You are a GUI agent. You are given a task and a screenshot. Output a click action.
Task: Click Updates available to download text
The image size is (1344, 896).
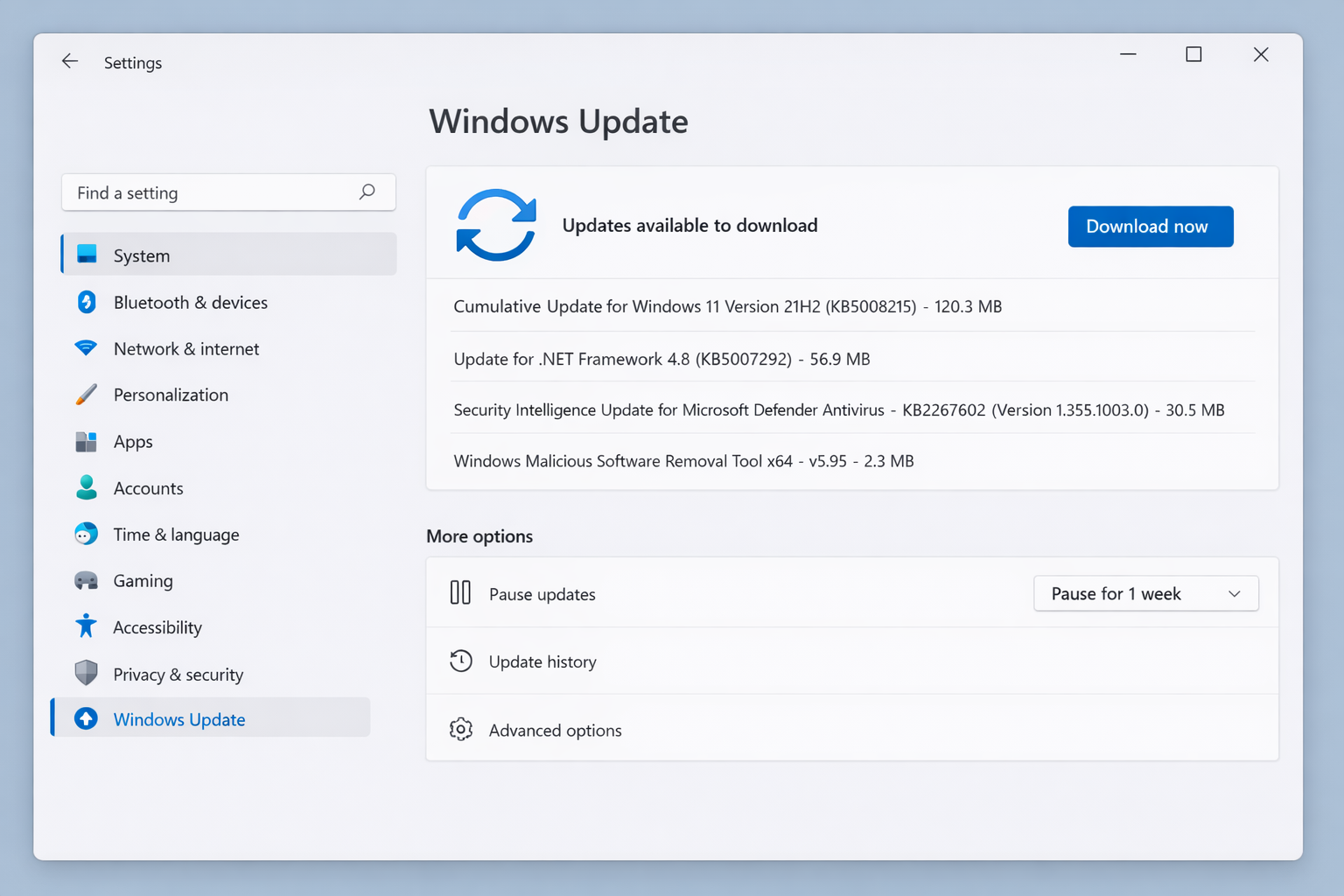click(x=689, y=225)
